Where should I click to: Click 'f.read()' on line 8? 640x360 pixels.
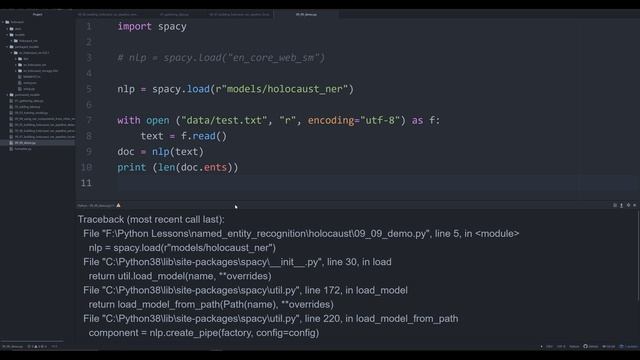[x=203, y=136]
